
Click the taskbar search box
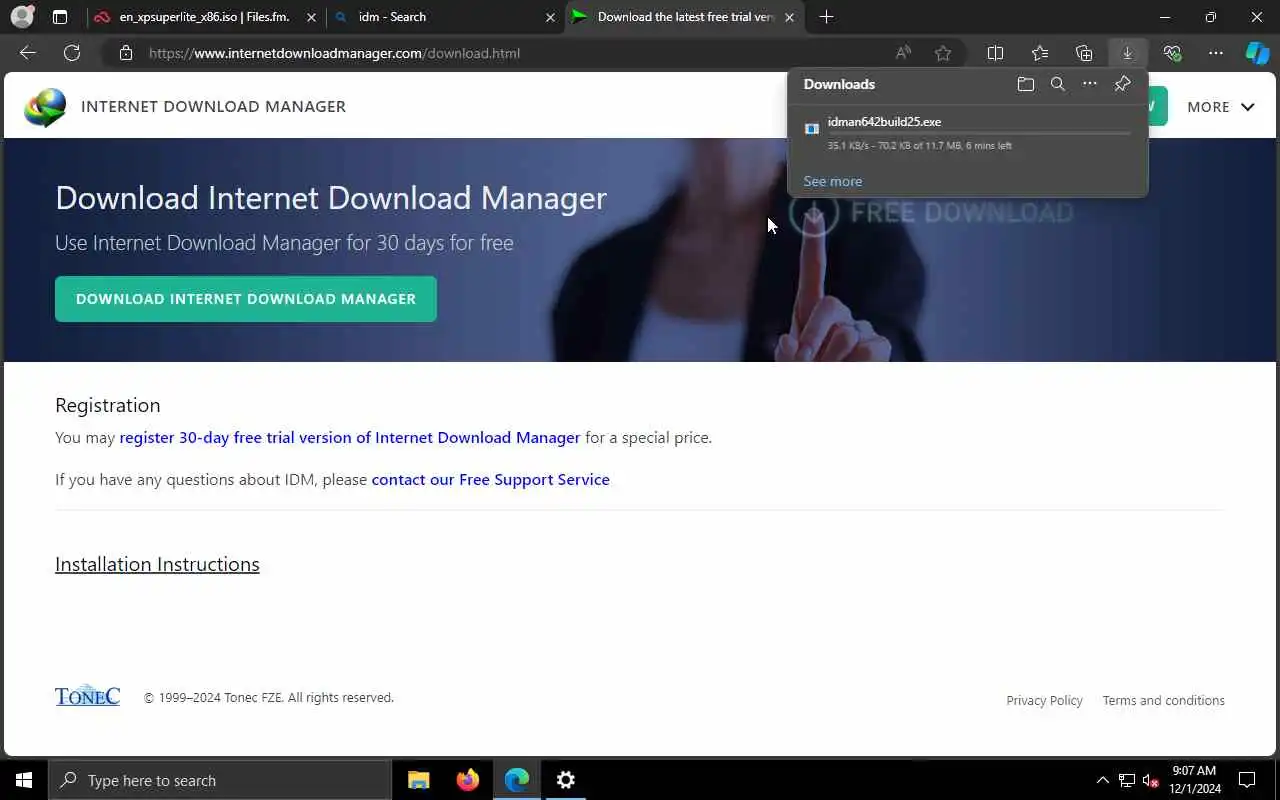pos(220,780)
